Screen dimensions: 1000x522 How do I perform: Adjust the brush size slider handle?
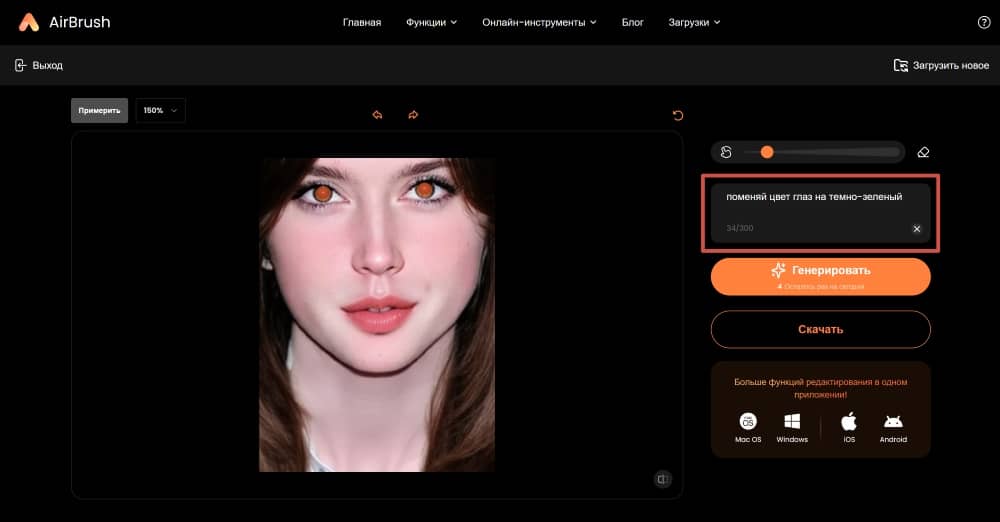pyautogui.click(x=767, y=152)
